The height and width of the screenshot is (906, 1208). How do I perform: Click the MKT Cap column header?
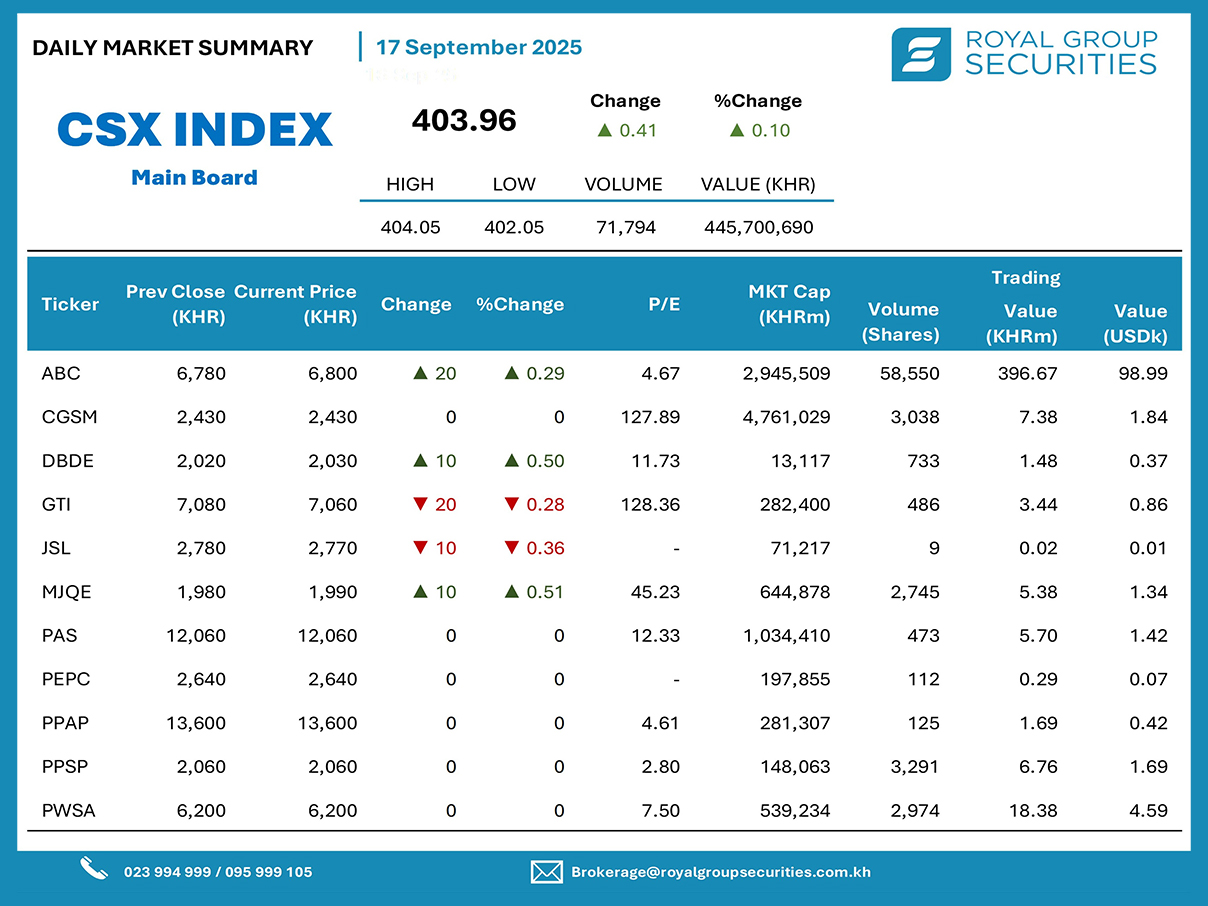(789, 304)
